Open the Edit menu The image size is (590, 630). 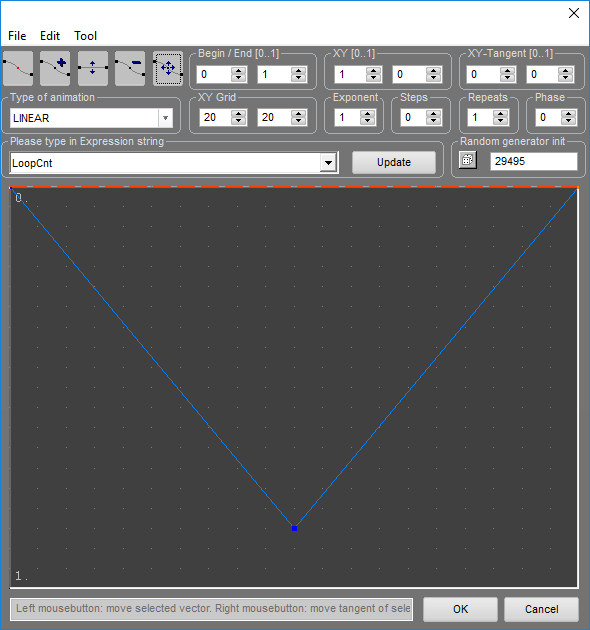pos(50,36)
